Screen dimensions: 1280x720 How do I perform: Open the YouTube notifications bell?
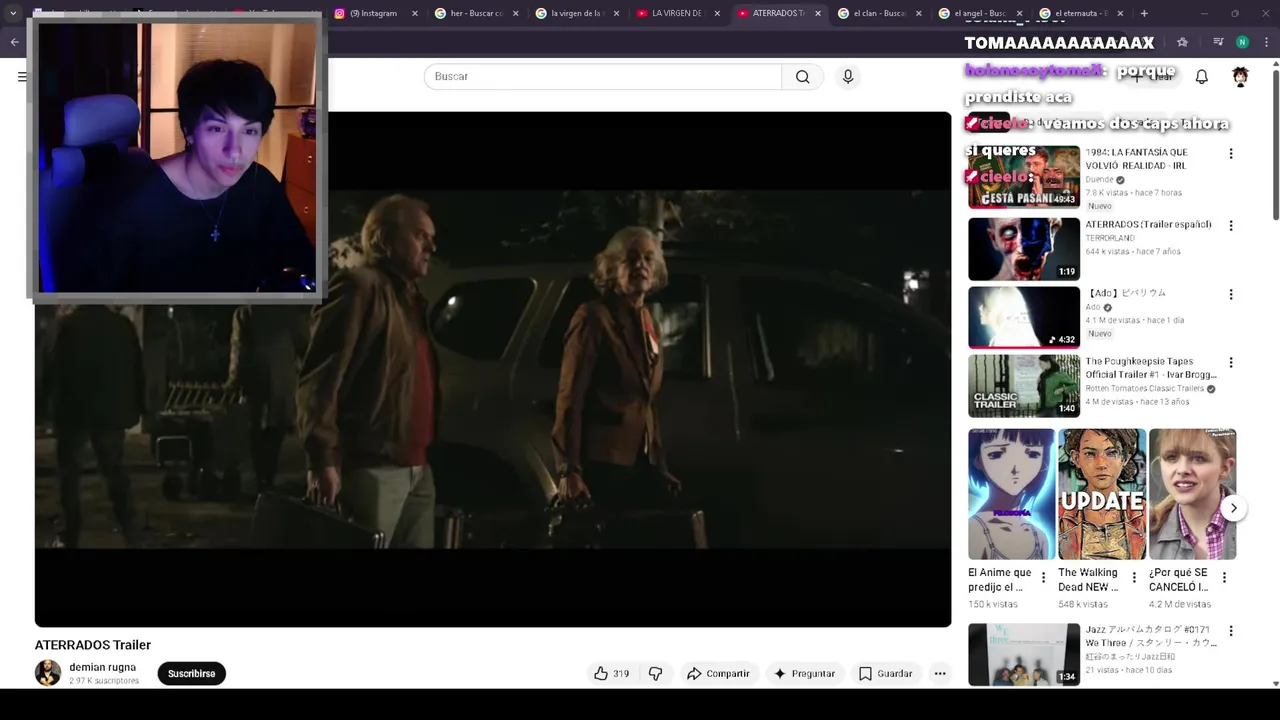[1202, 77]
